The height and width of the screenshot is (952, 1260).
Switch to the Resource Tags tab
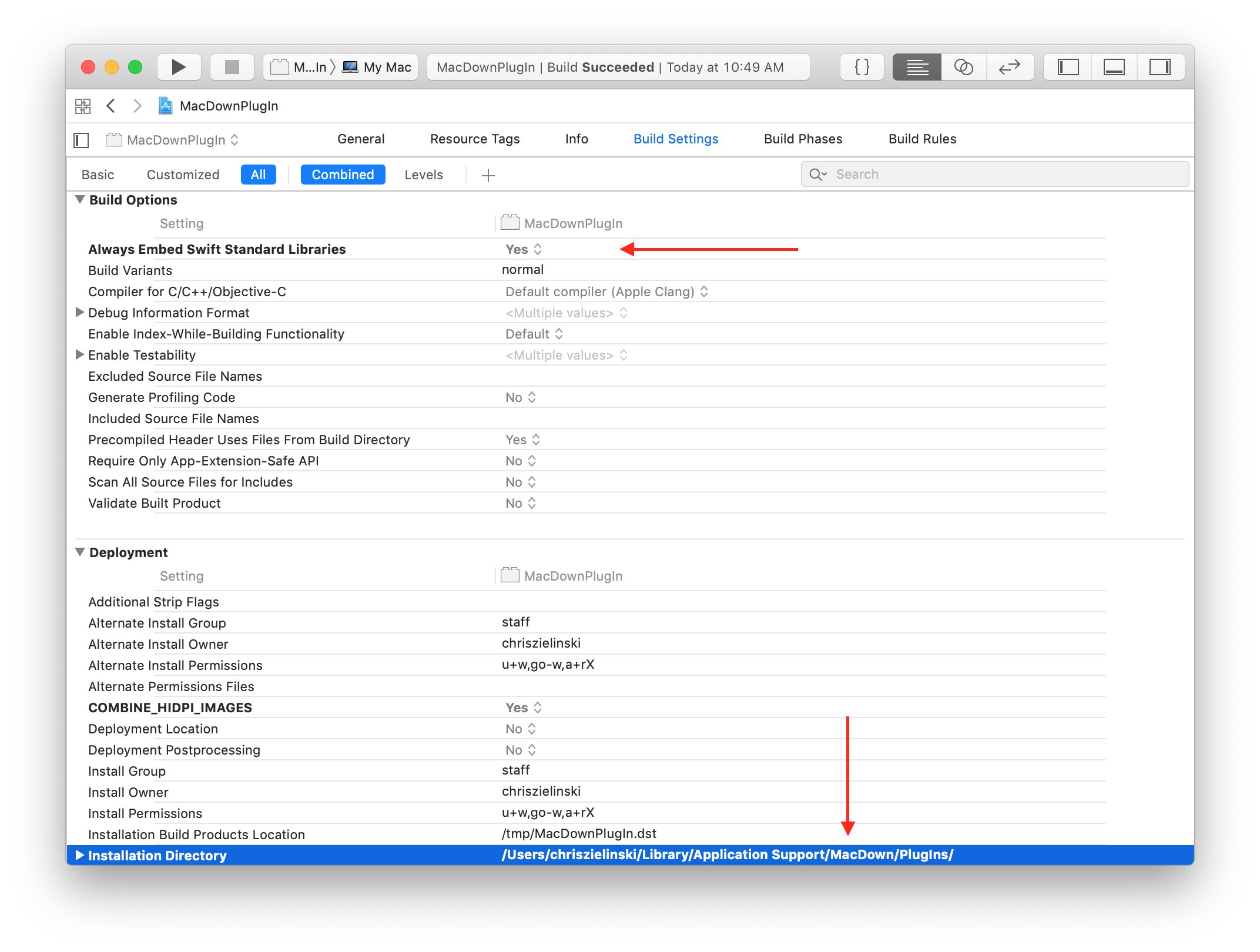pos(475,139)
